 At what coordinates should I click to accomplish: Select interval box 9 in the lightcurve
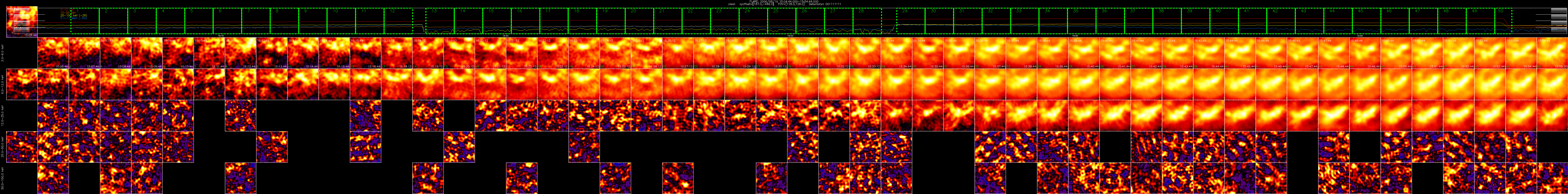click(x=313, y=21)
